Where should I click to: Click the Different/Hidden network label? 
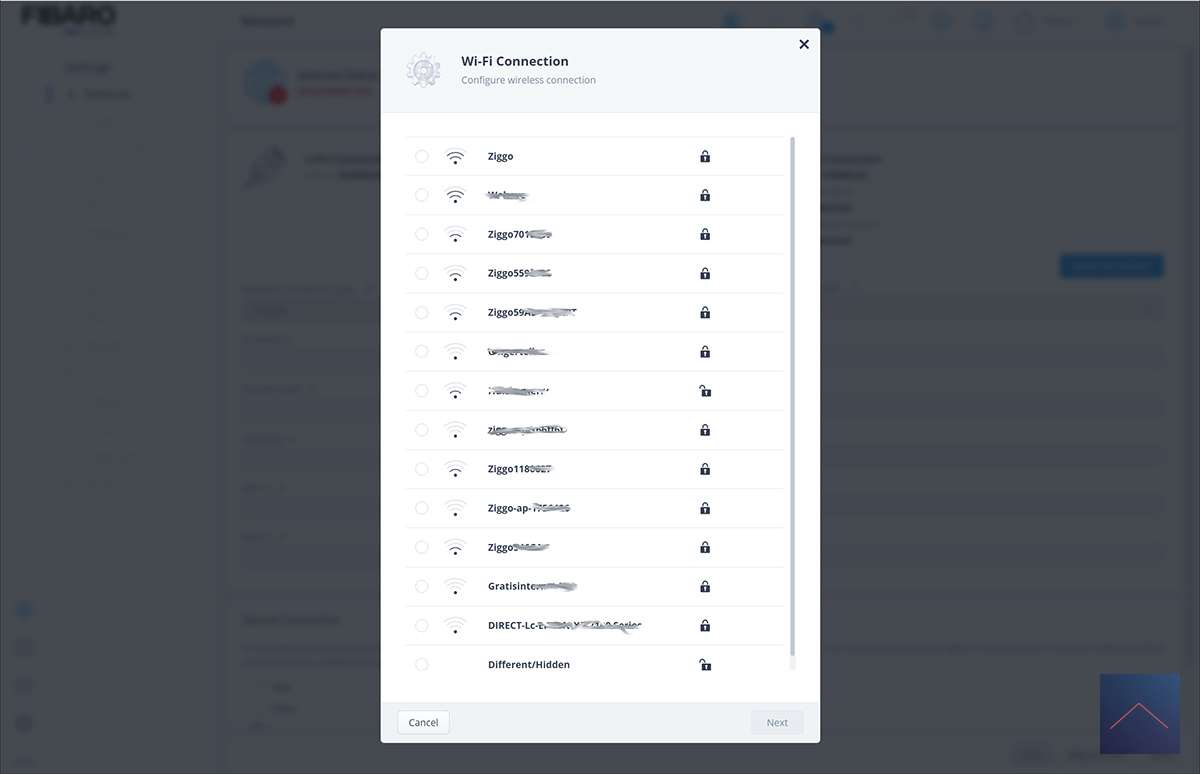point(529,665)
